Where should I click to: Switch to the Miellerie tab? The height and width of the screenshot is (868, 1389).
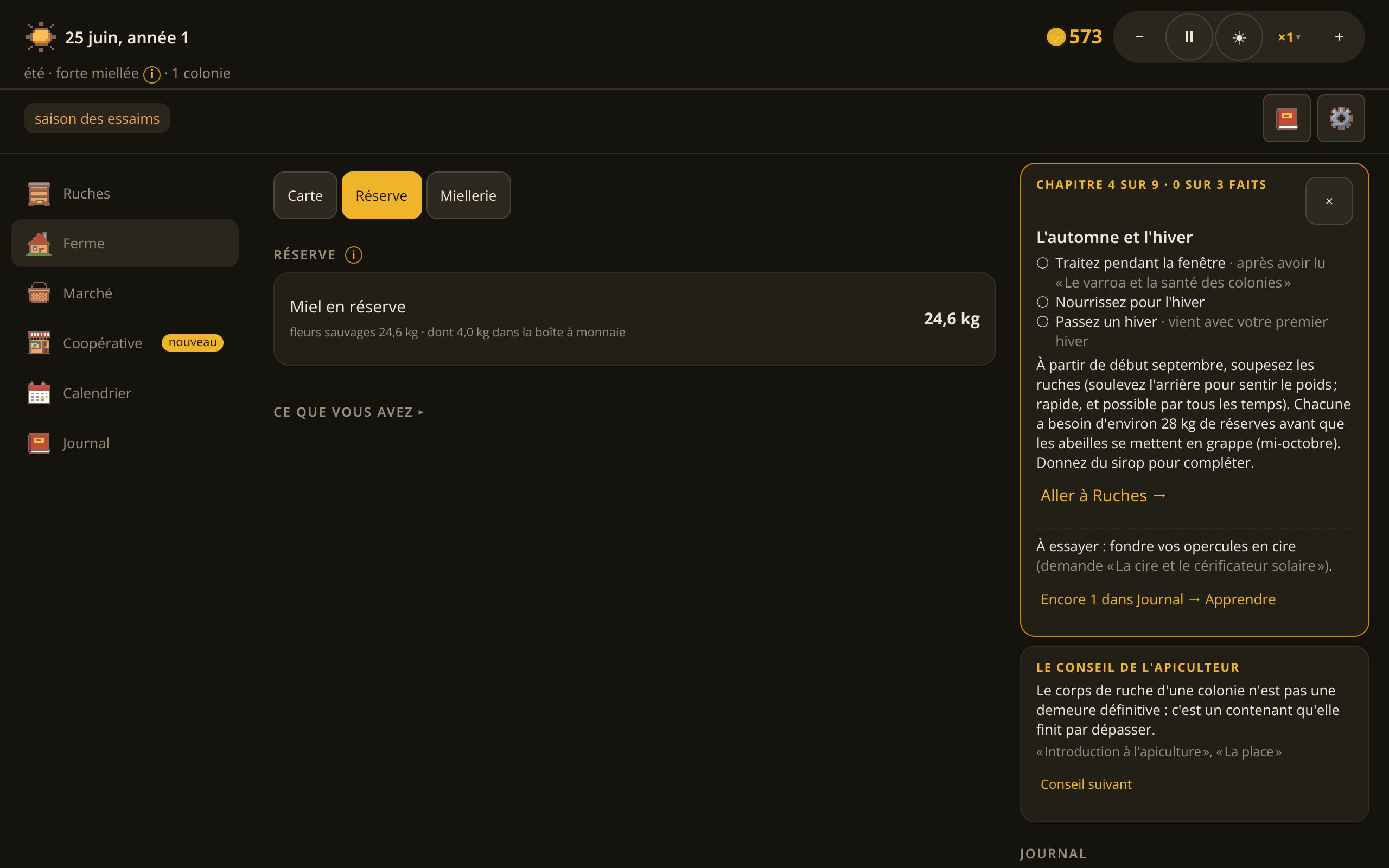coord(468,195)
